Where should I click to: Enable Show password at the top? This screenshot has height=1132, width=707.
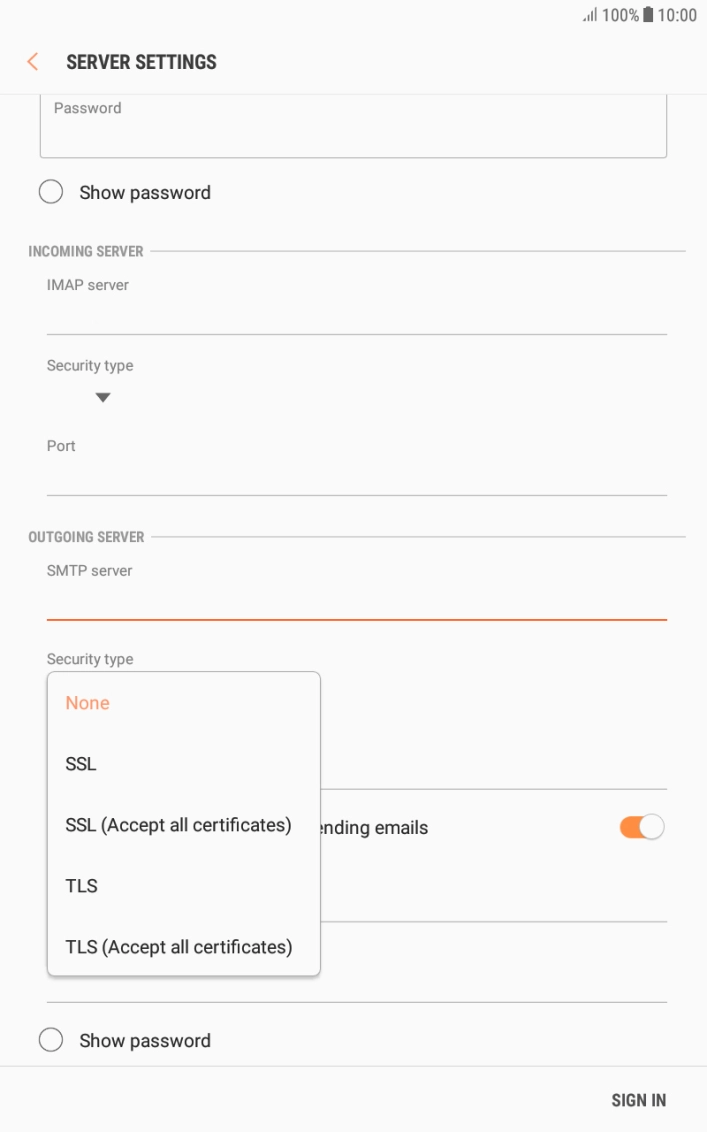(51, 191)
